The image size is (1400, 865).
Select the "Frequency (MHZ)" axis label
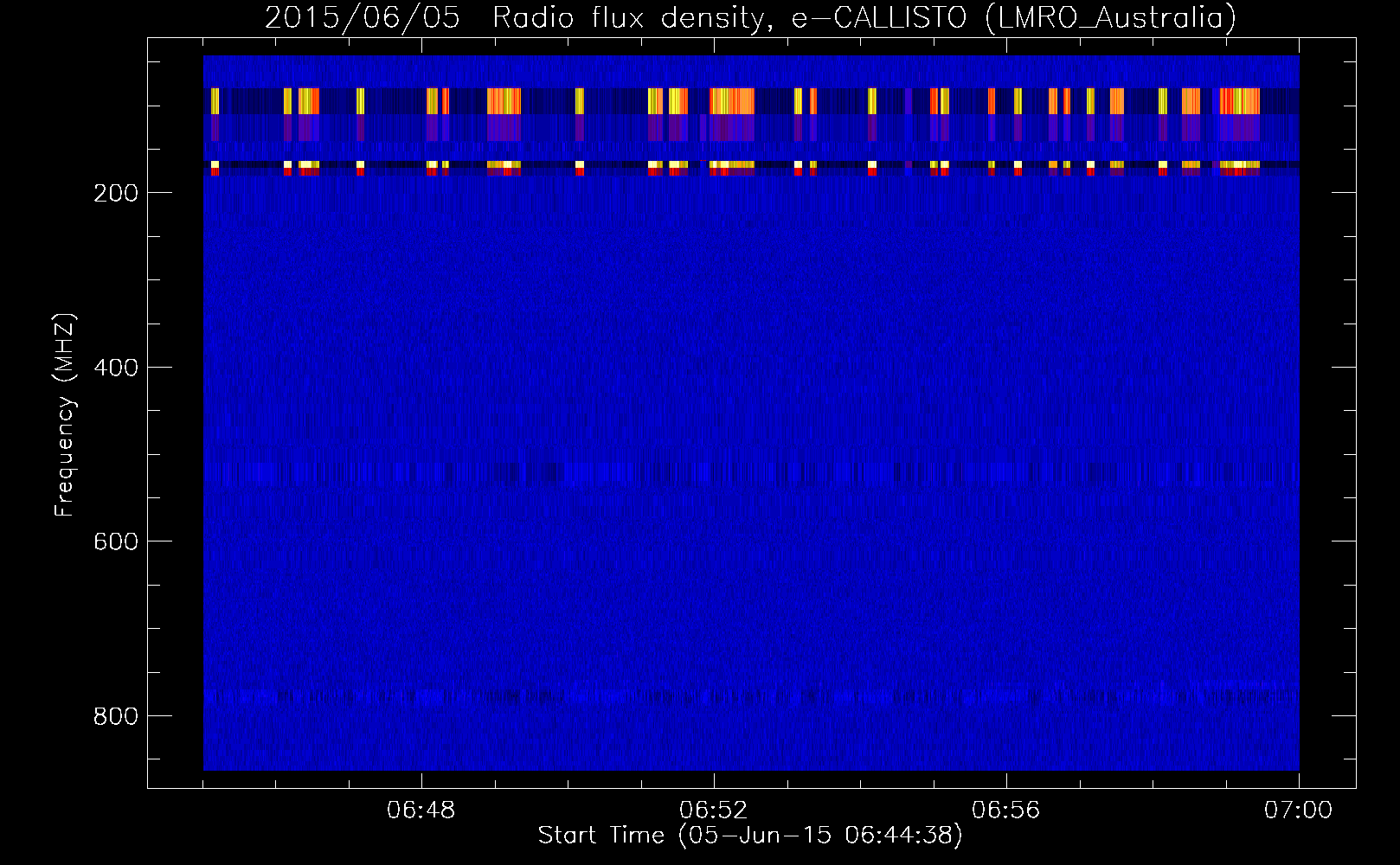(x=65, y=415)
